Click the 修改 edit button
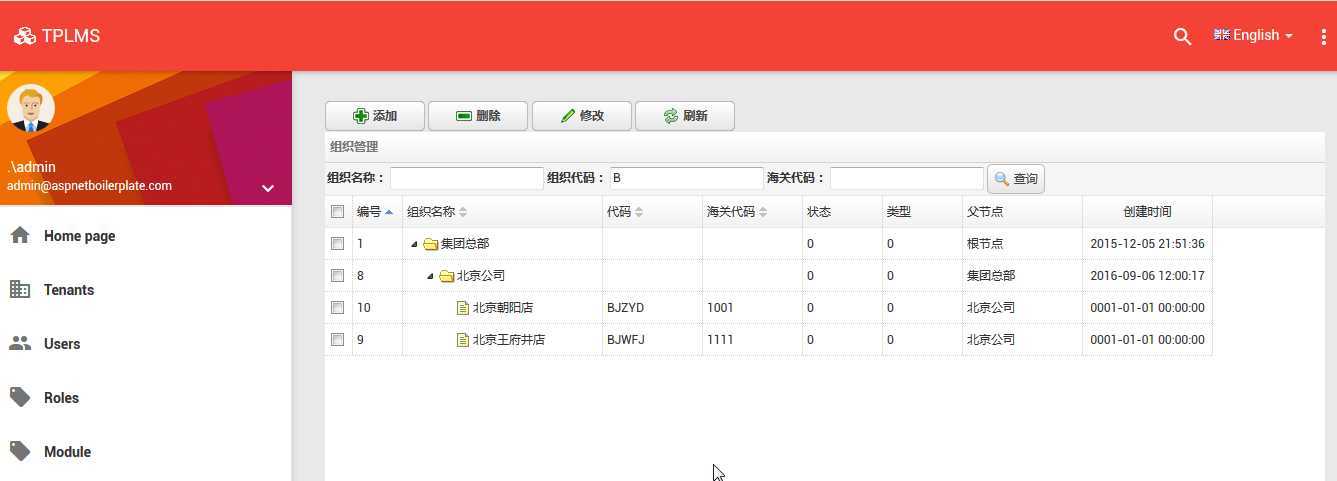 [582, 116]
